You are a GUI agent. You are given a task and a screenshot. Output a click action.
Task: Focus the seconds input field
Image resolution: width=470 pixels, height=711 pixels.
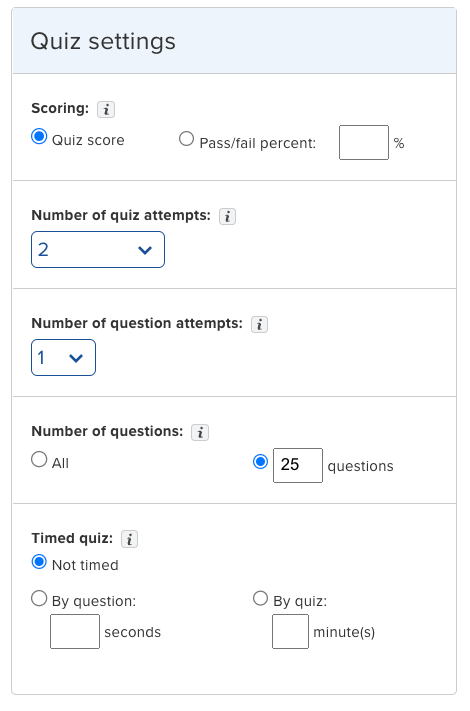75,631
